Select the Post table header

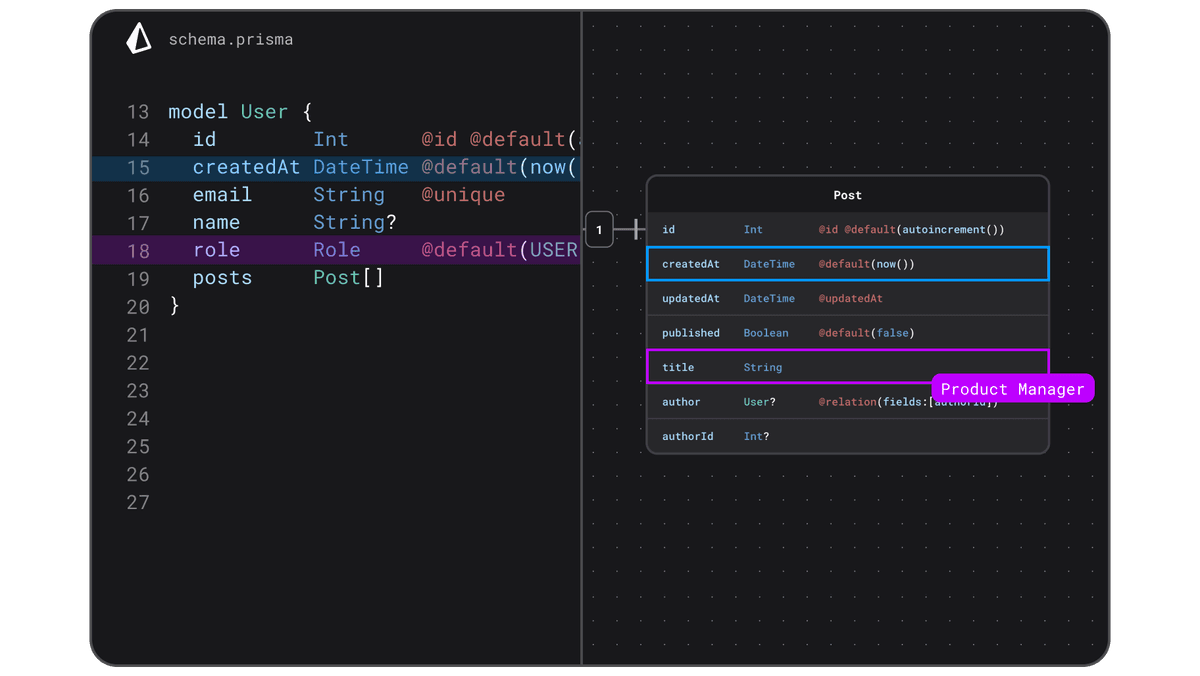click(847, 195)
